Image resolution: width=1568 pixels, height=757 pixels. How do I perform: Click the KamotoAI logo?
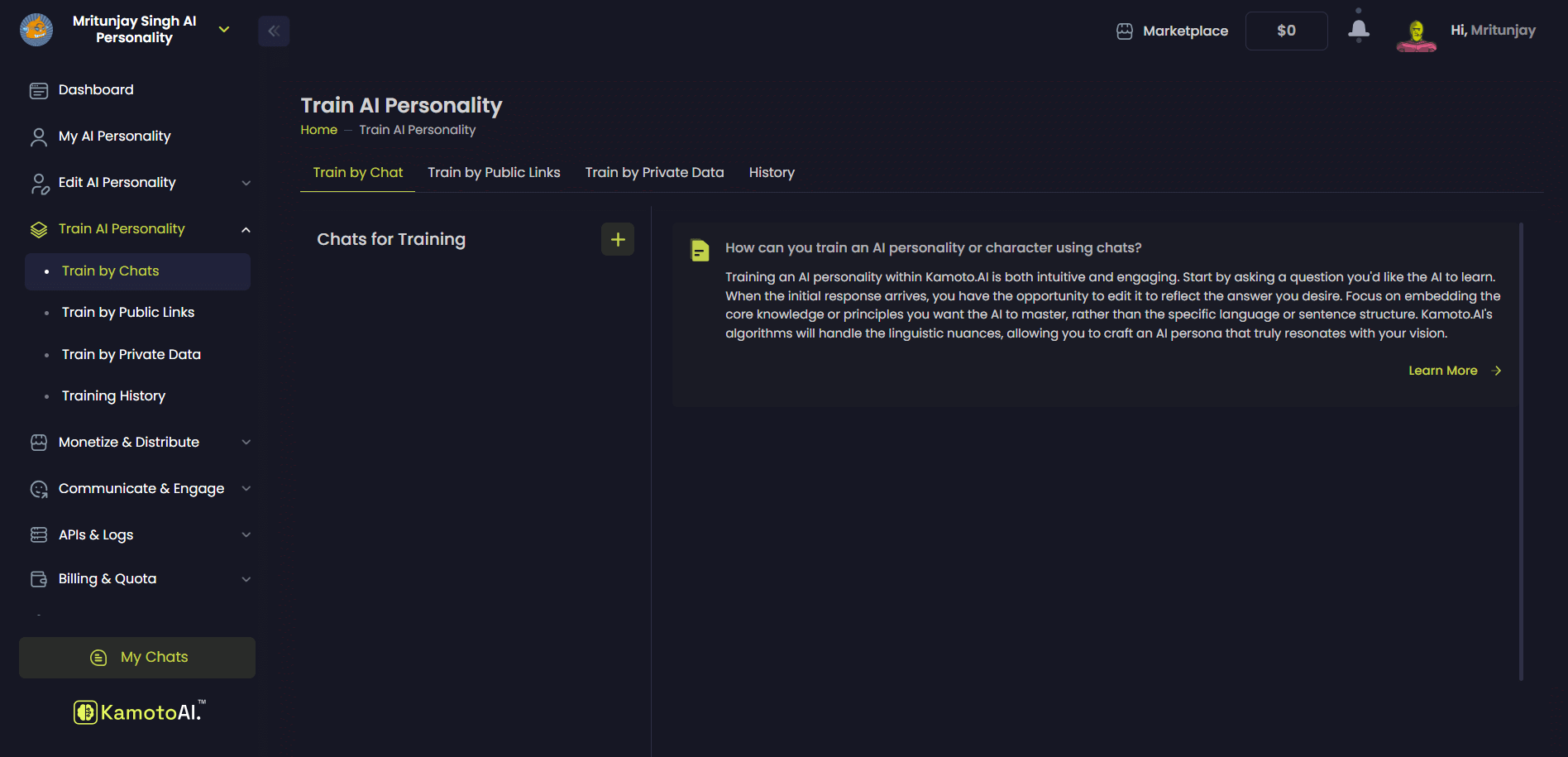coord(139,711)
